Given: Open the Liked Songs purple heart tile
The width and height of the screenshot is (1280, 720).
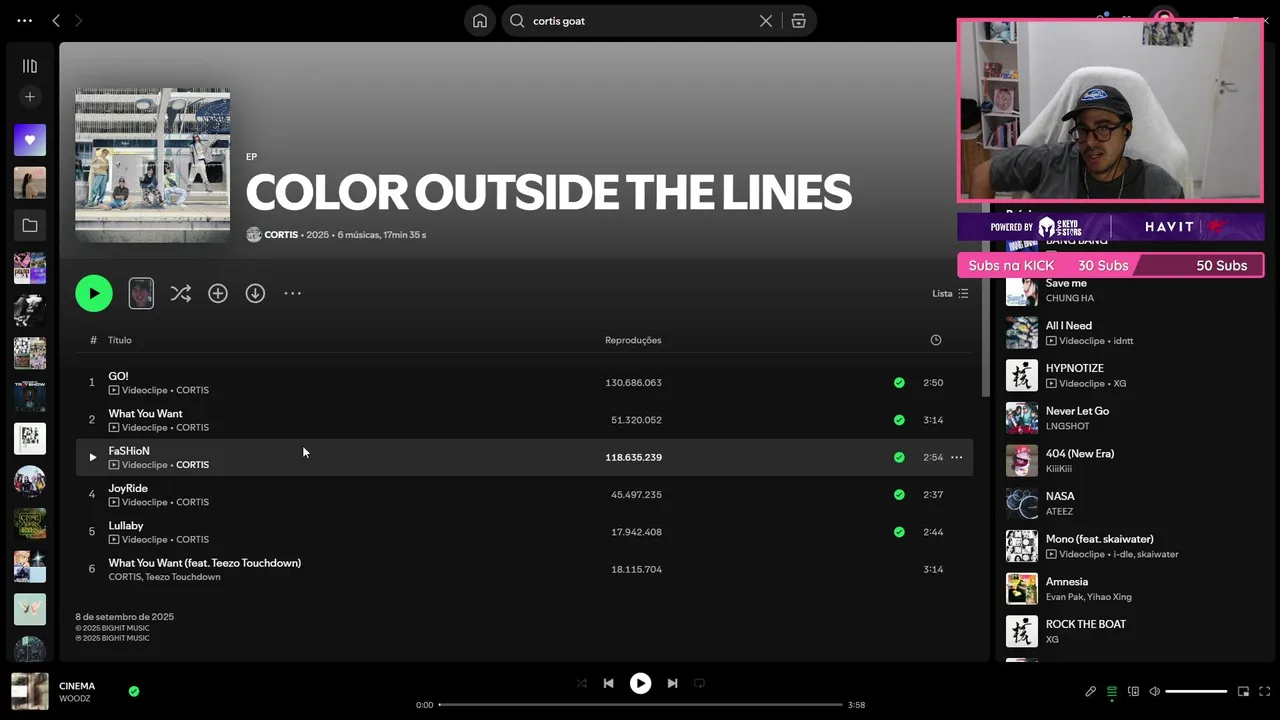Looking at the screenshot, I should [30, 140].
